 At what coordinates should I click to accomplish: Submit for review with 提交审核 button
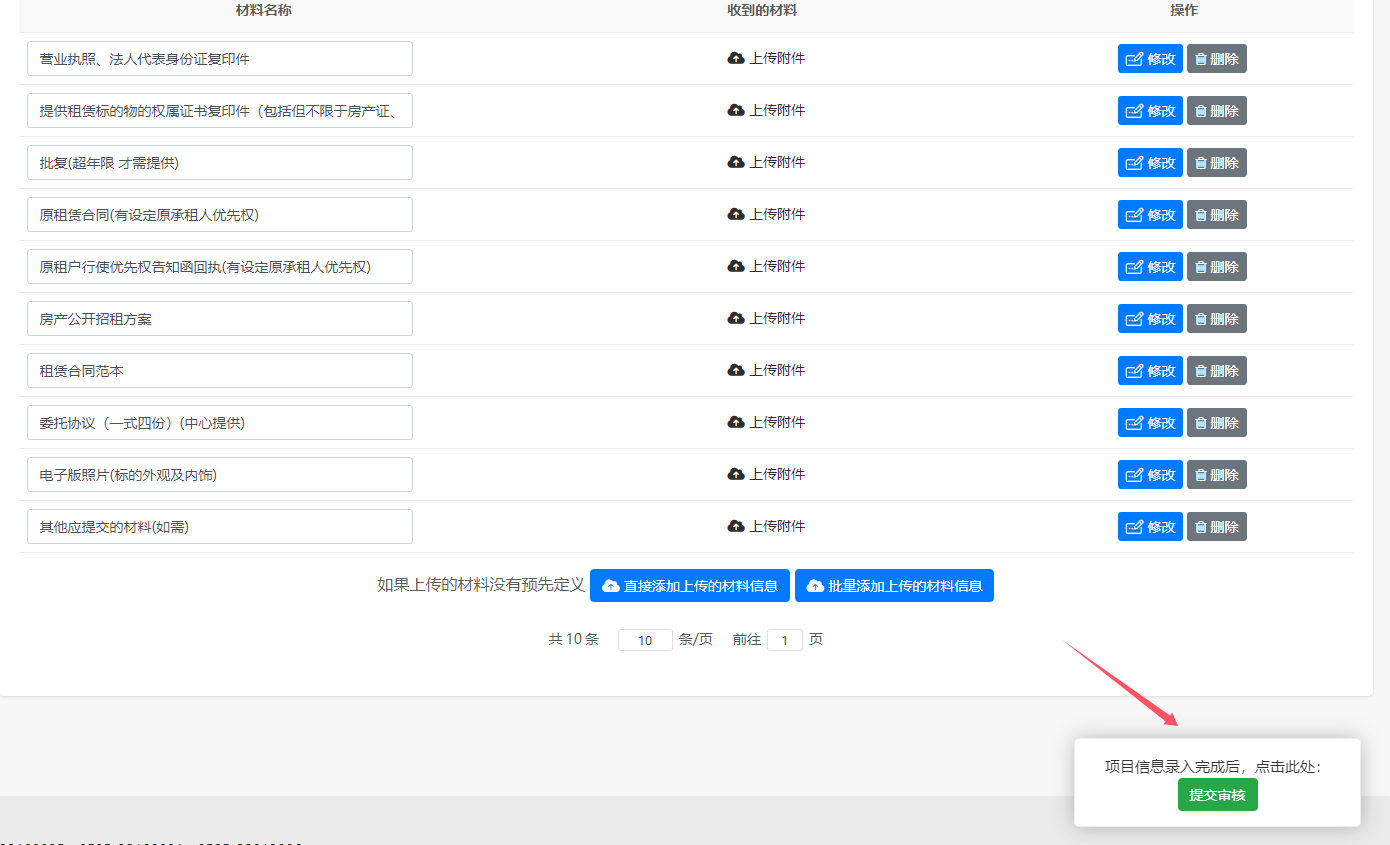click(1217, 795)
